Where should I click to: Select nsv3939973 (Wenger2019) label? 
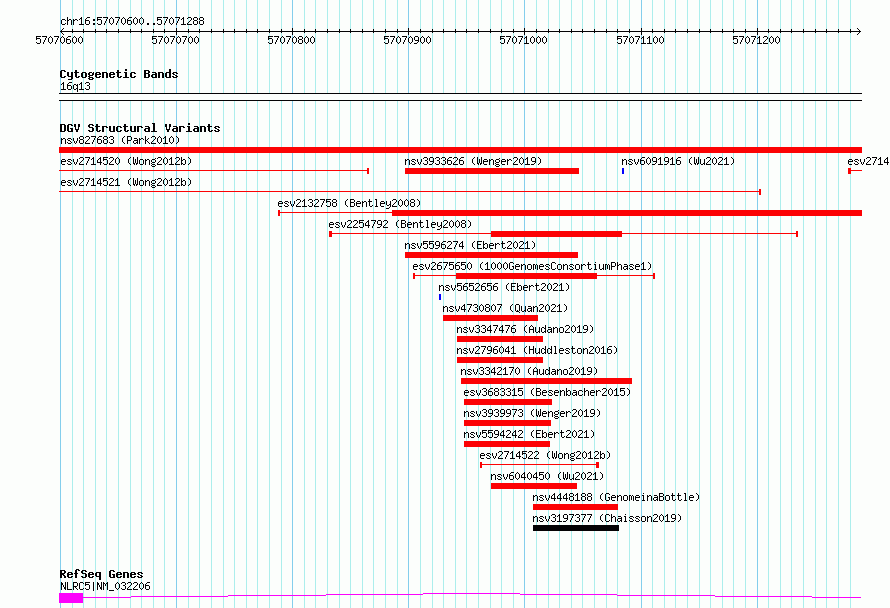(532, 413)
